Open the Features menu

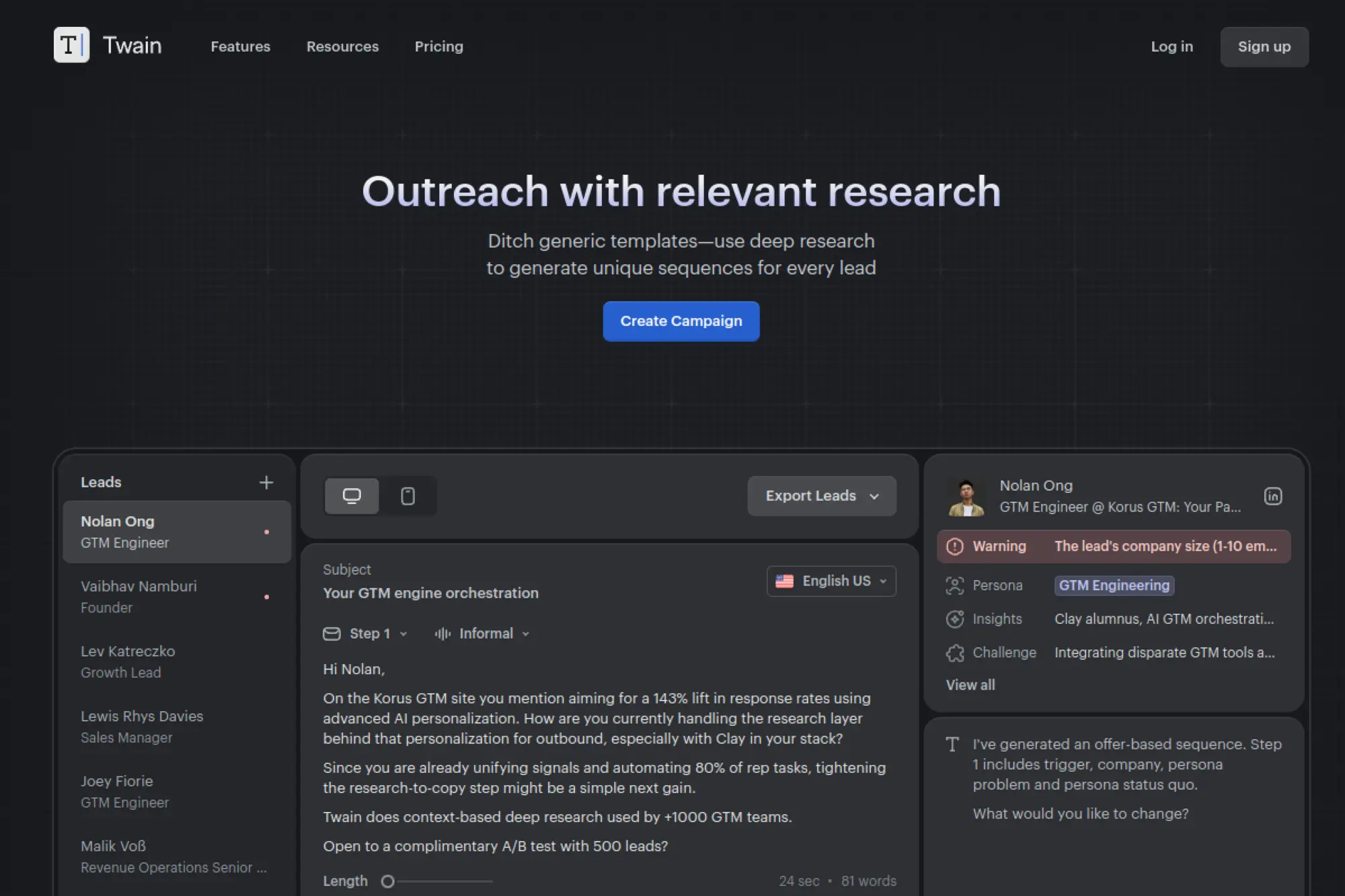pyautogui.click(x=240, y=46)
